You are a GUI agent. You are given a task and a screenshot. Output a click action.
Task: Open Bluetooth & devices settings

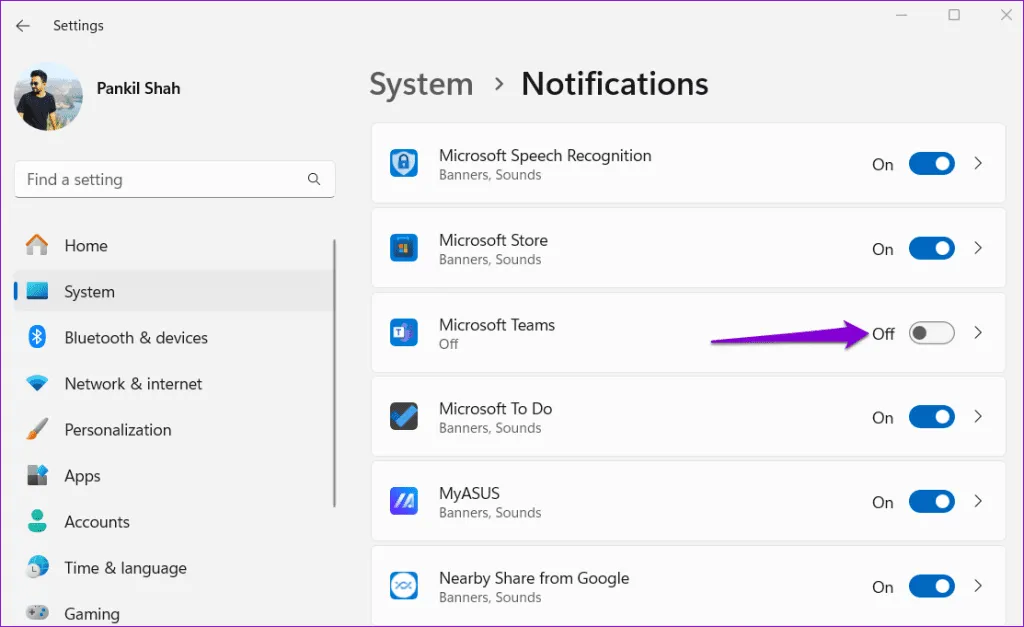tap(136, 338)
